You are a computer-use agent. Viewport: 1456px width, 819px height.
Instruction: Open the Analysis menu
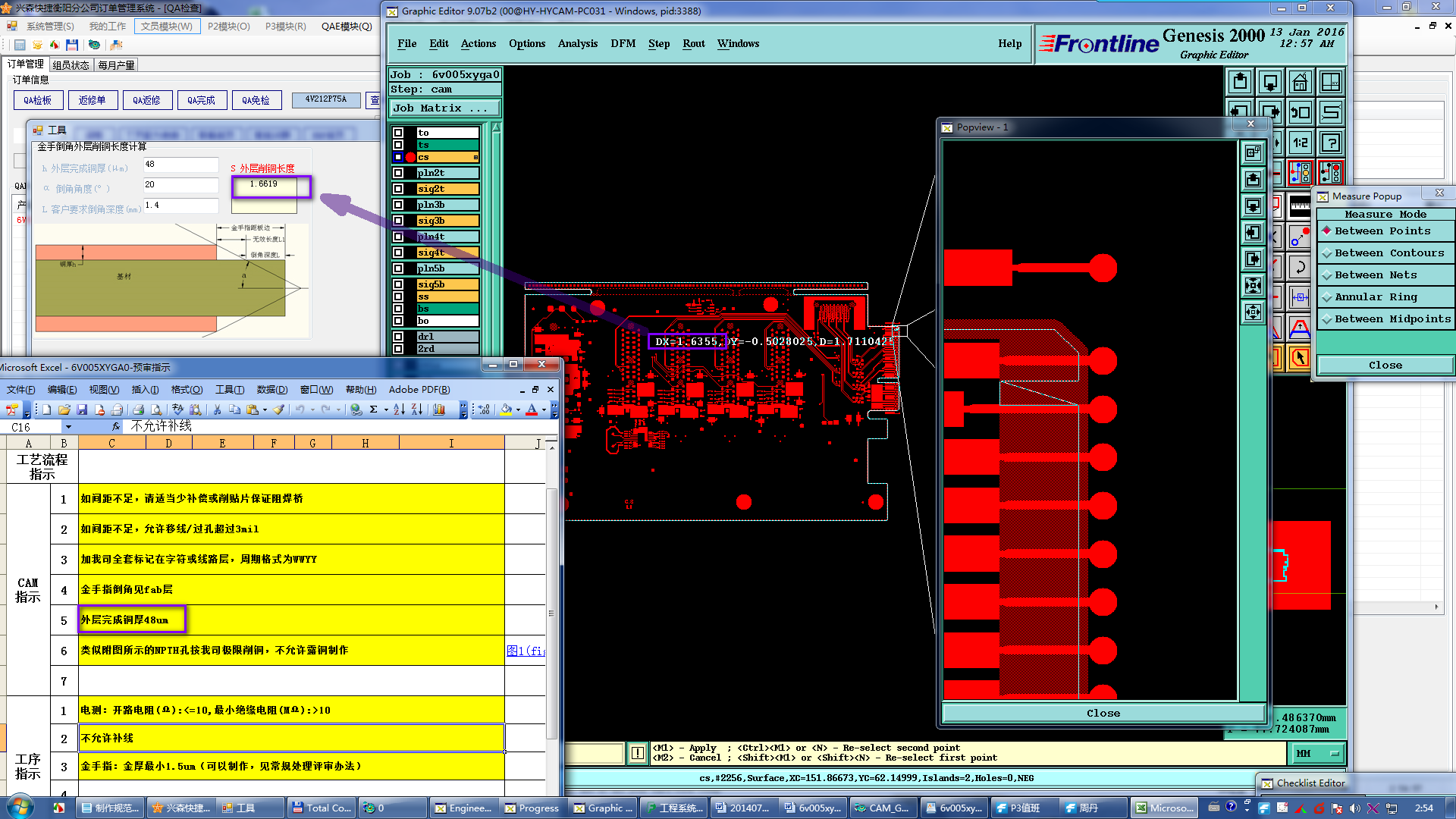pyautogui.click(x=577, y=44)
